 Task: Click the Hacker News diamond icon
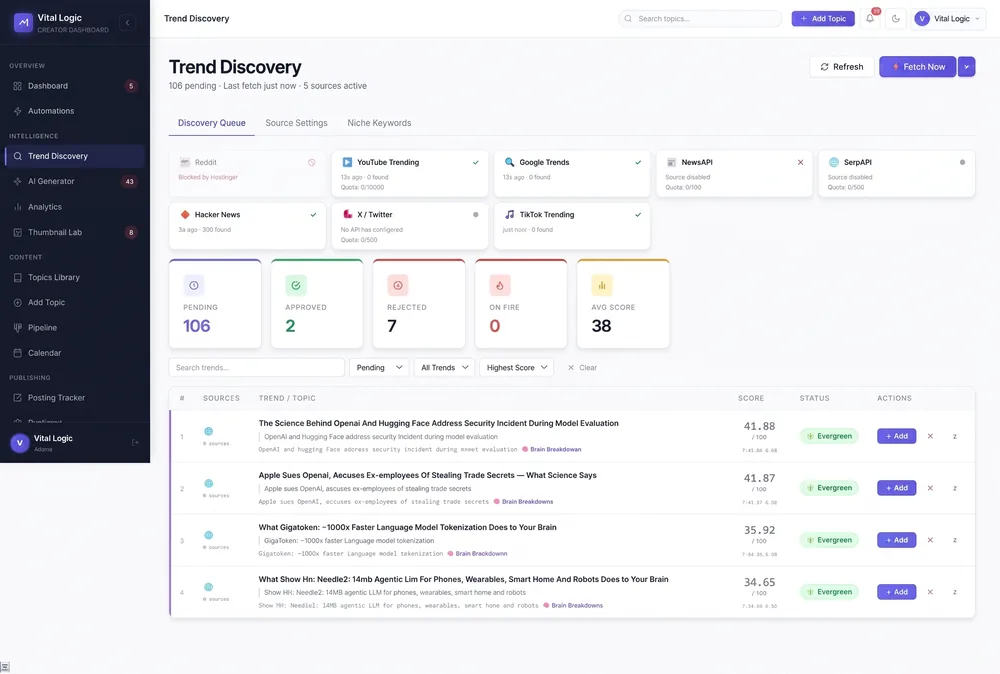[185, 215]
